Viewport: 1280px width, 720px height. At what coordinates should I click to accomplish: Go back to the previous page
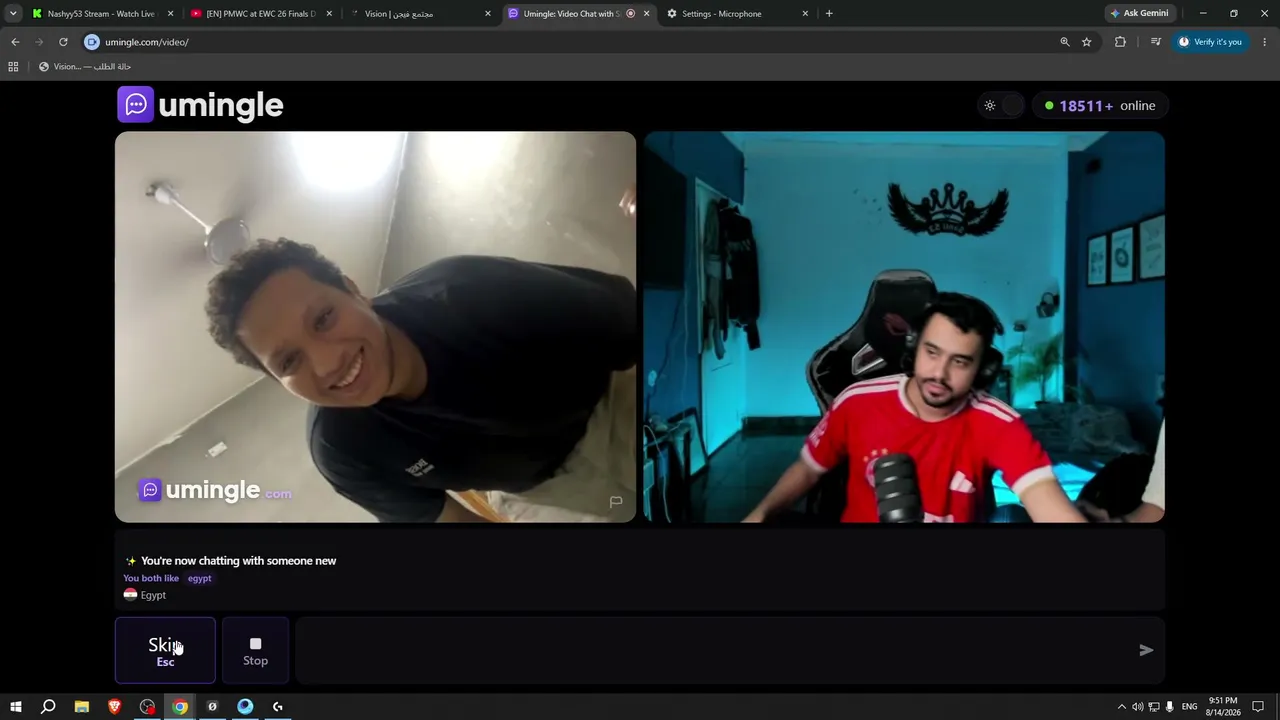pyautogui.click(x=15, y=42)
